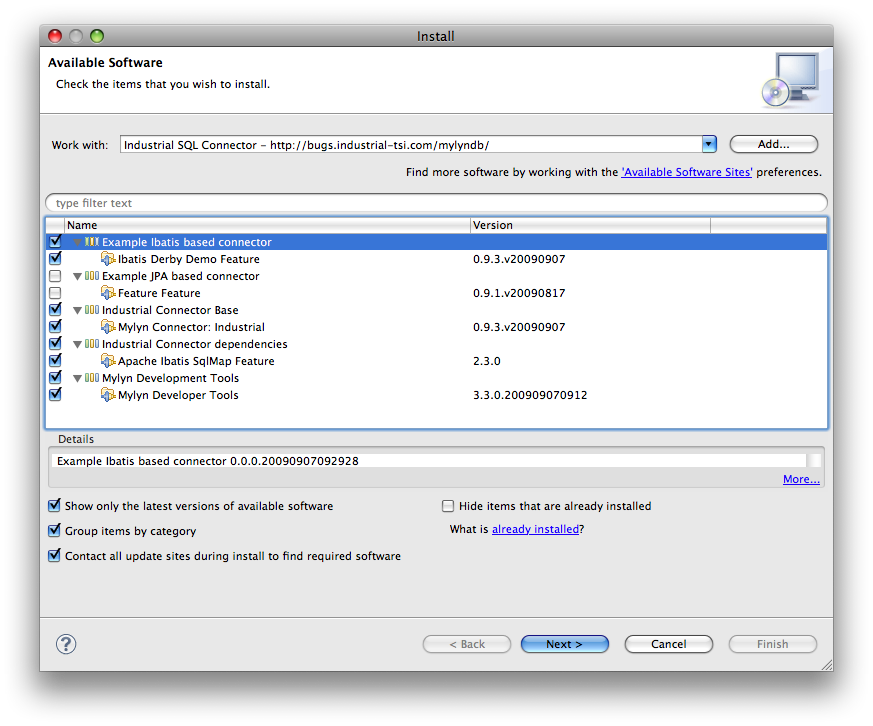
Task: Open the already installed link
Action: coord(535,529)
